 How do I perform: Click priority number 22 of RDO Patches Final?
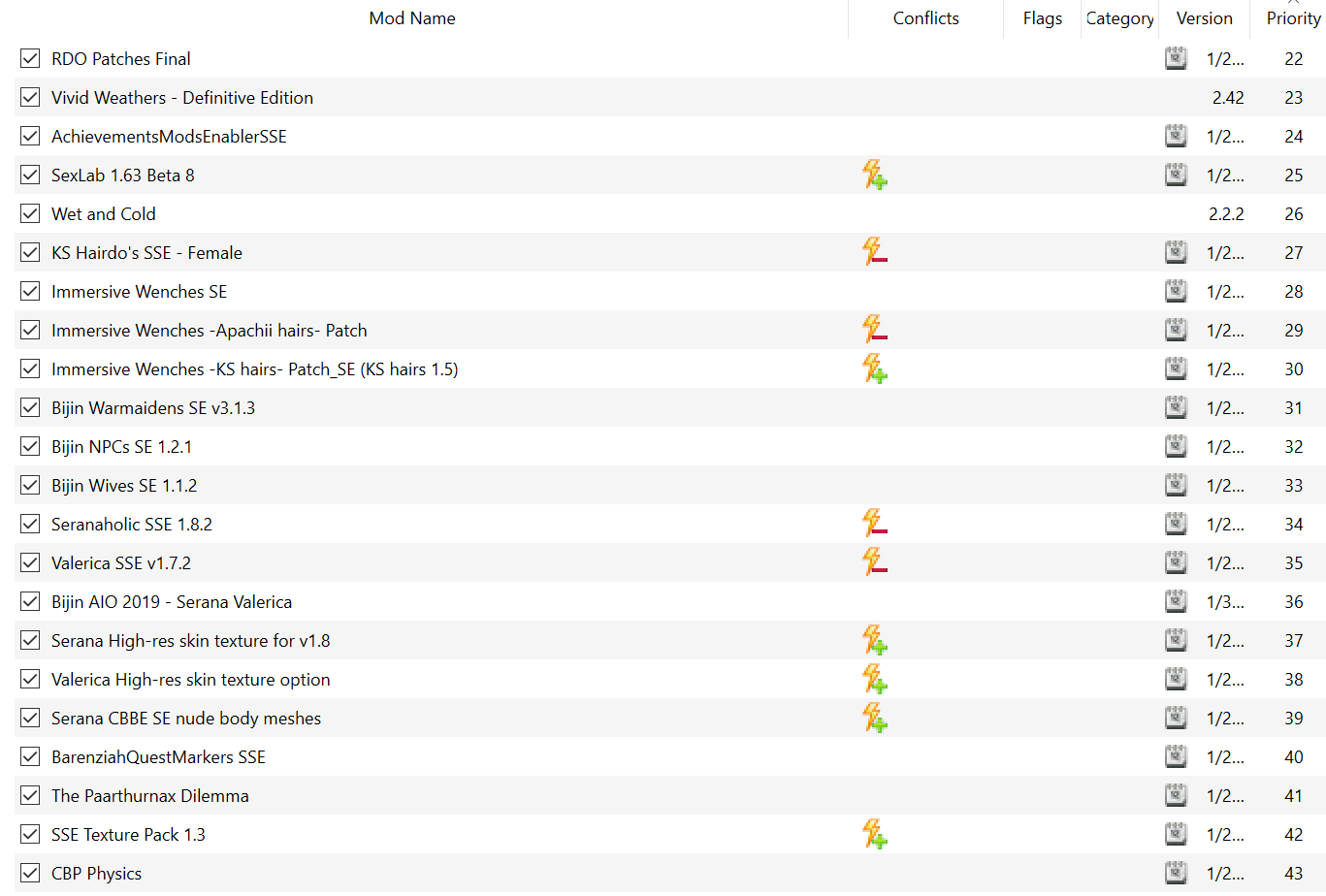(x=1294, y=59)
